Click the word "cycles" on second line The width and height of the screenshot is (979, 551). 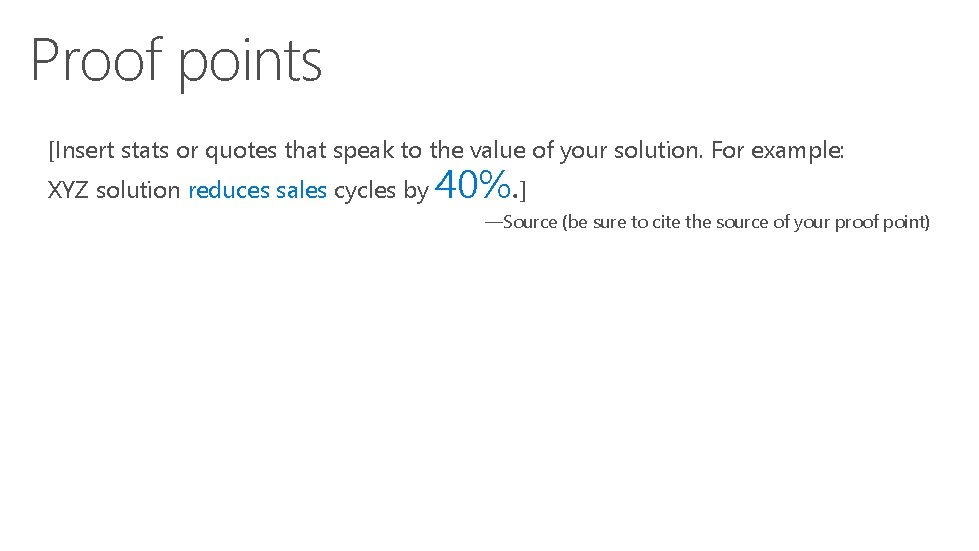pos(364,190)
